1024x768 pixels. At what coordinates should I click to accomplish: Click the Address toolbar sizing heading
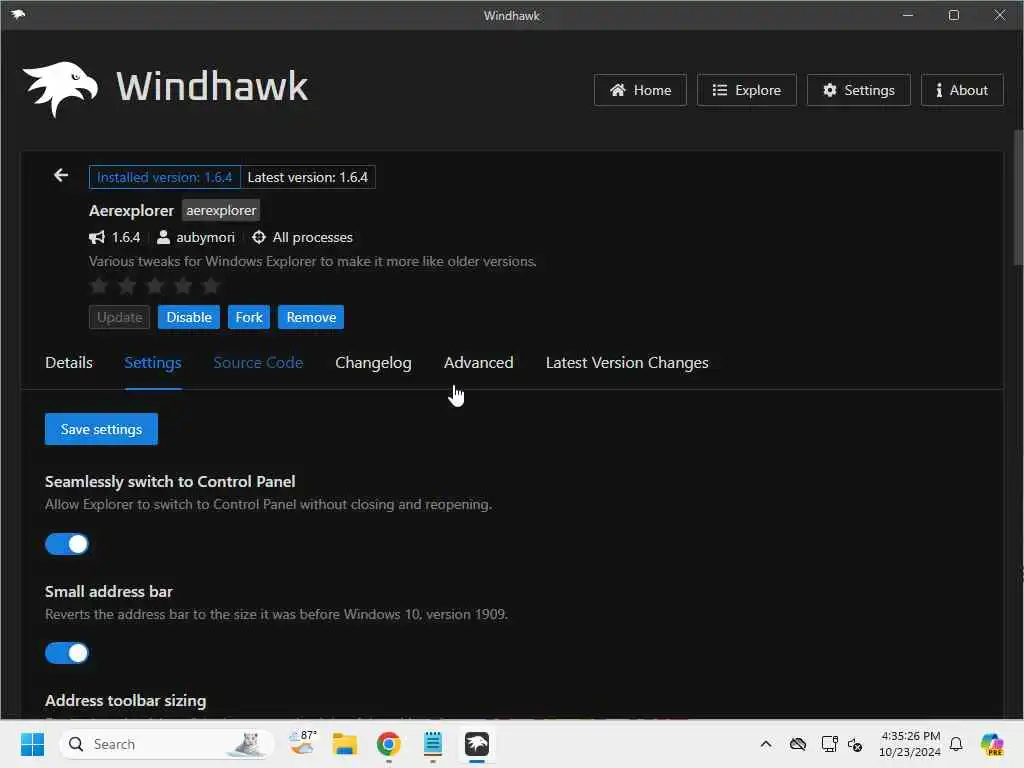(125, 701)
